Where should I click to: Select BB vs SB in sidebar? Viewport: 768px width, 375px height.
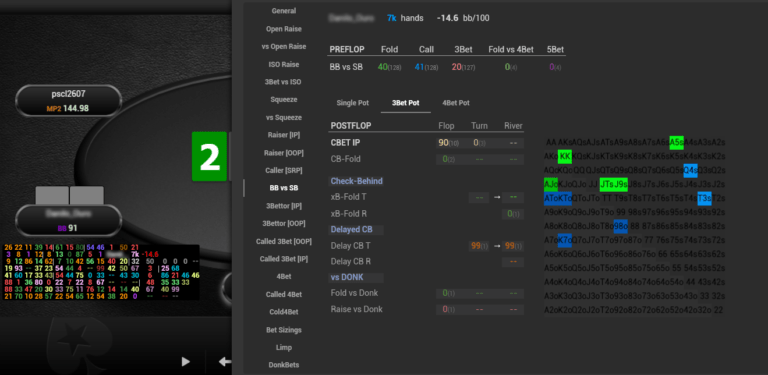(x=284, y=188)
